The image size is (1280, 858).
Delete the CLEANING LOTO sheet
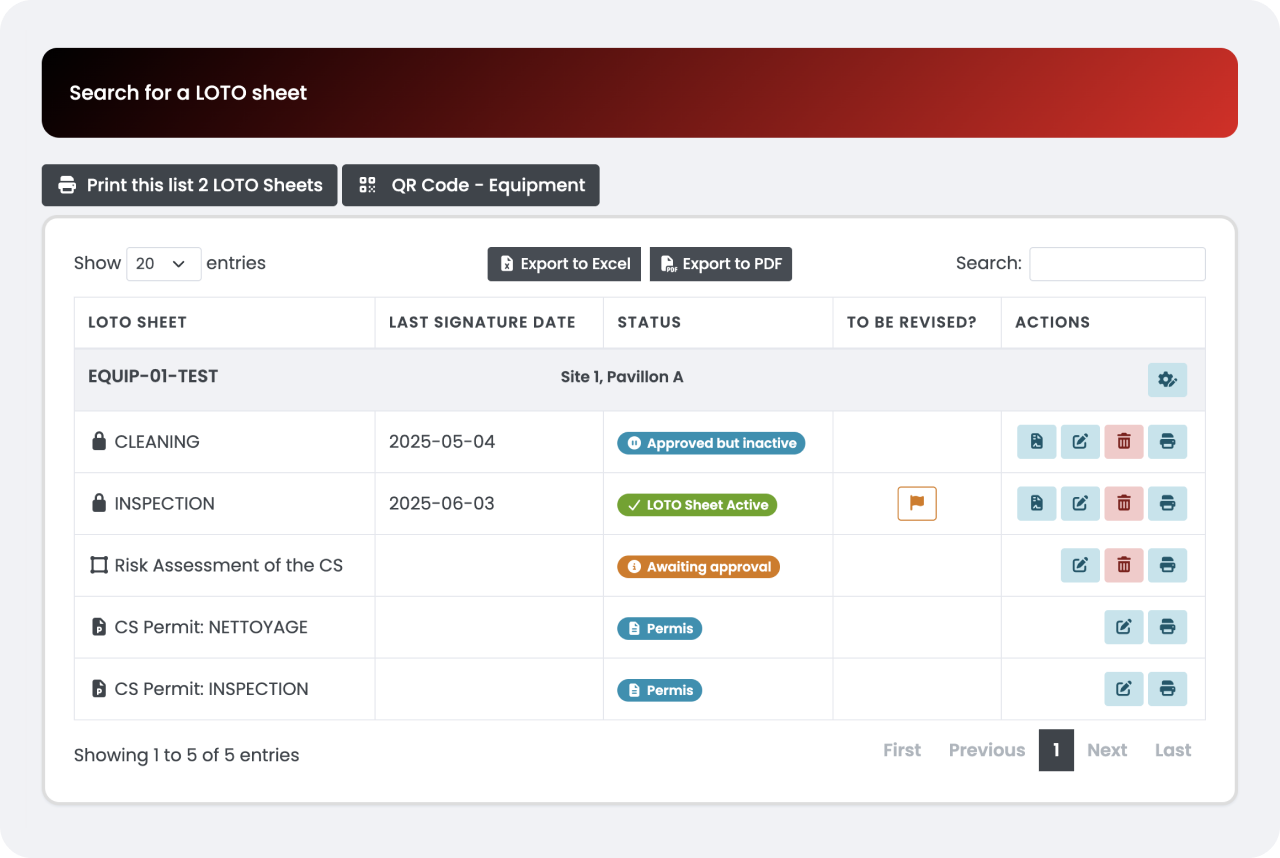coord(1124,442)
